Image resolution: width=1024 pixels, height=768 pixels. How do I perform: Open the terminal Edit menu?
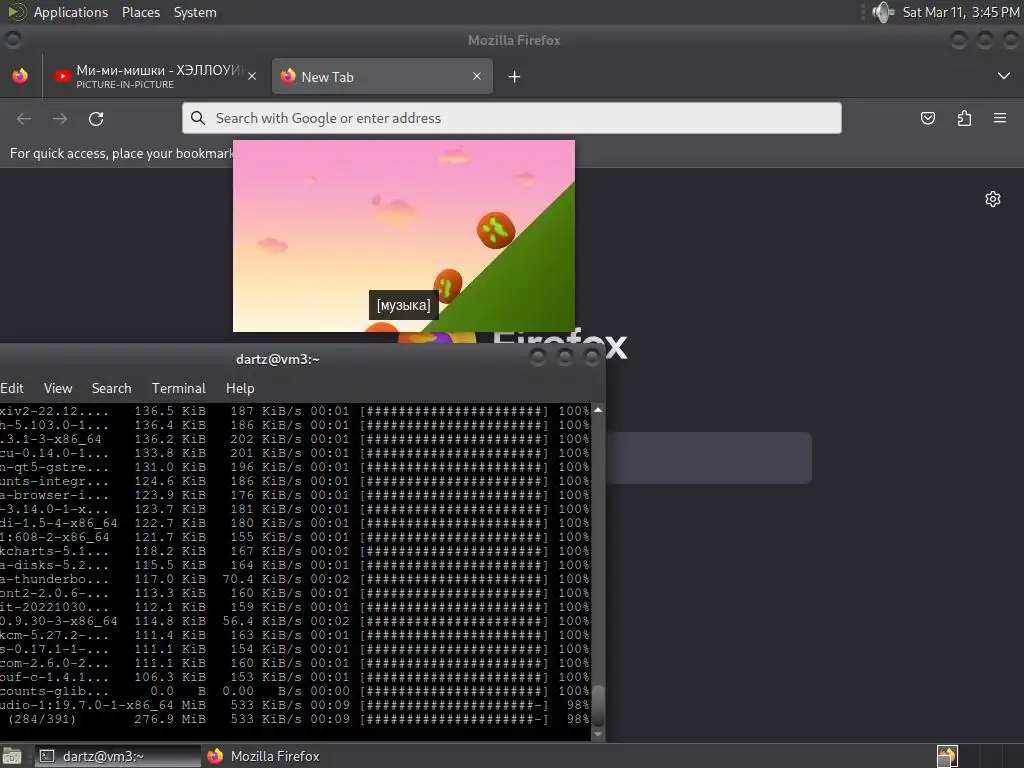click(x=11, y=389)
